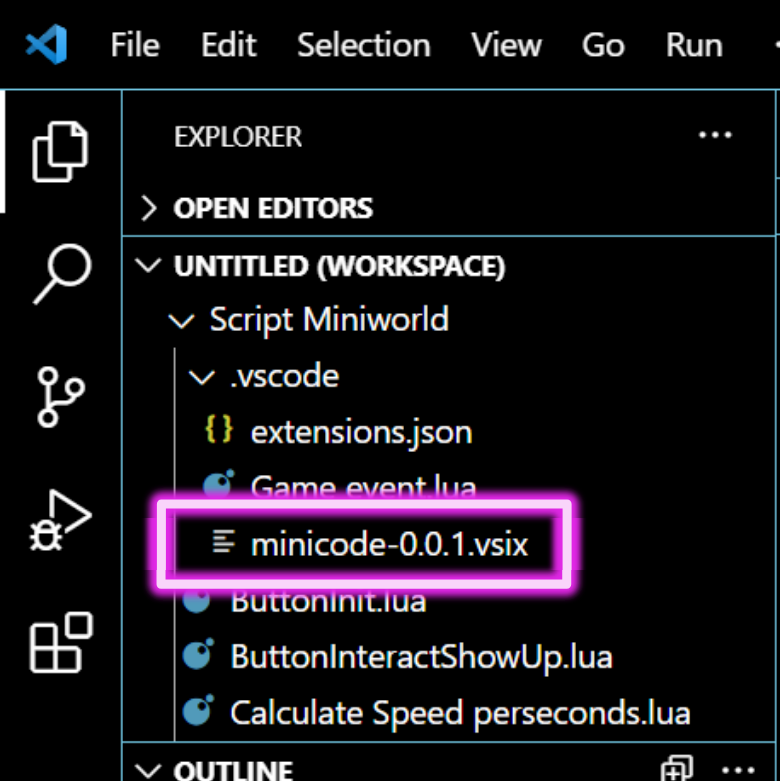Viewport: 780px width, 781px height.
Task: Open the Extensions view icon
Action: 61,643
